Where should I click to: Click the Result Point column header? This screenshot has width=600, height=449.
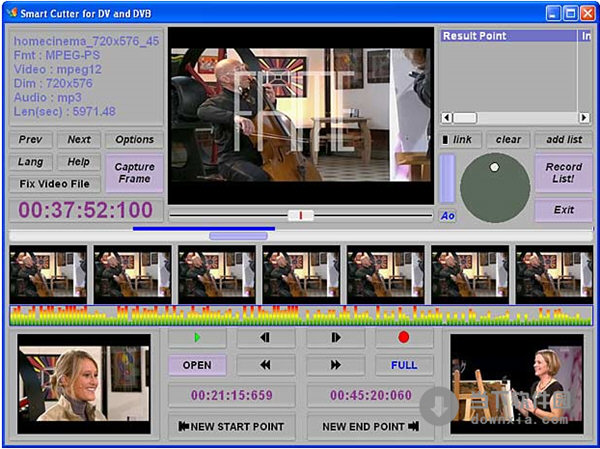[508, 36]
